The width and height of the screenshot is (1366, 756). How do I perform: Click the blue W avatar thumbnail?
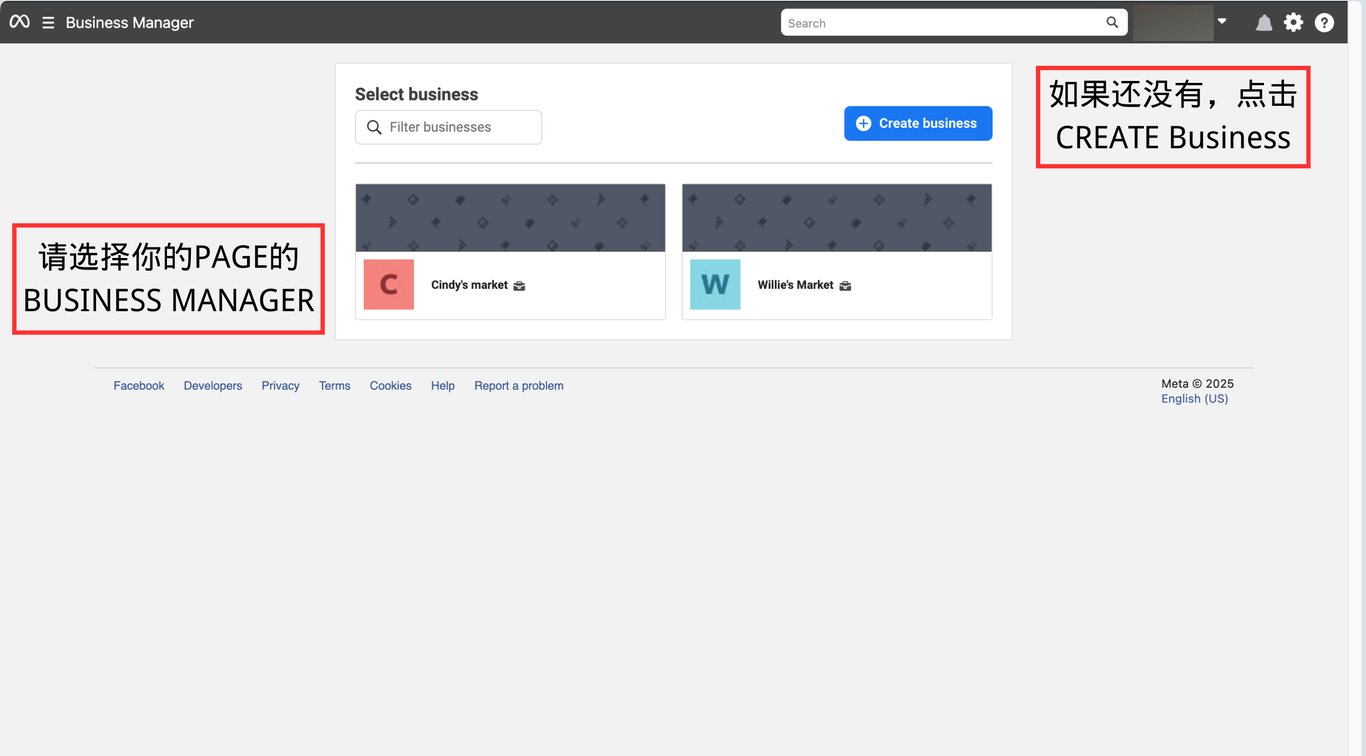715,285
